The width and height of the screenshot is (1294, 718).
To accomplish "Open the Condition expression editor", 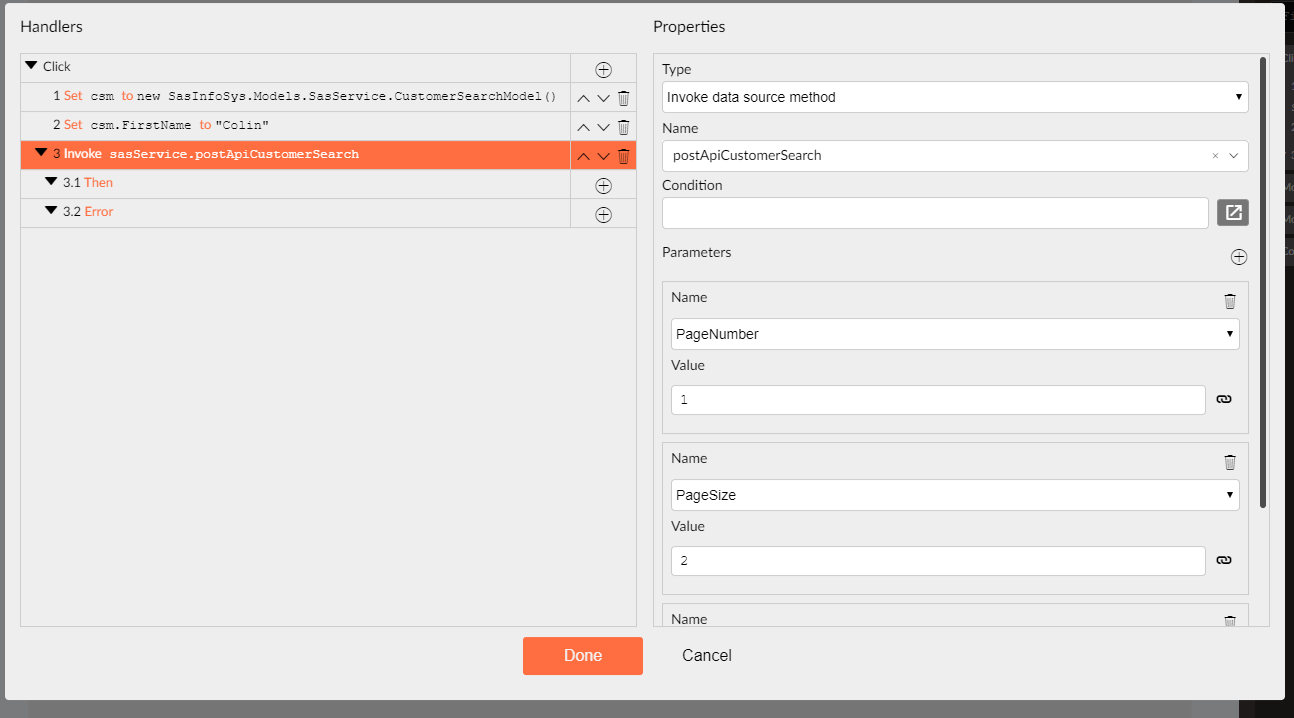I will coord(1233,213).
